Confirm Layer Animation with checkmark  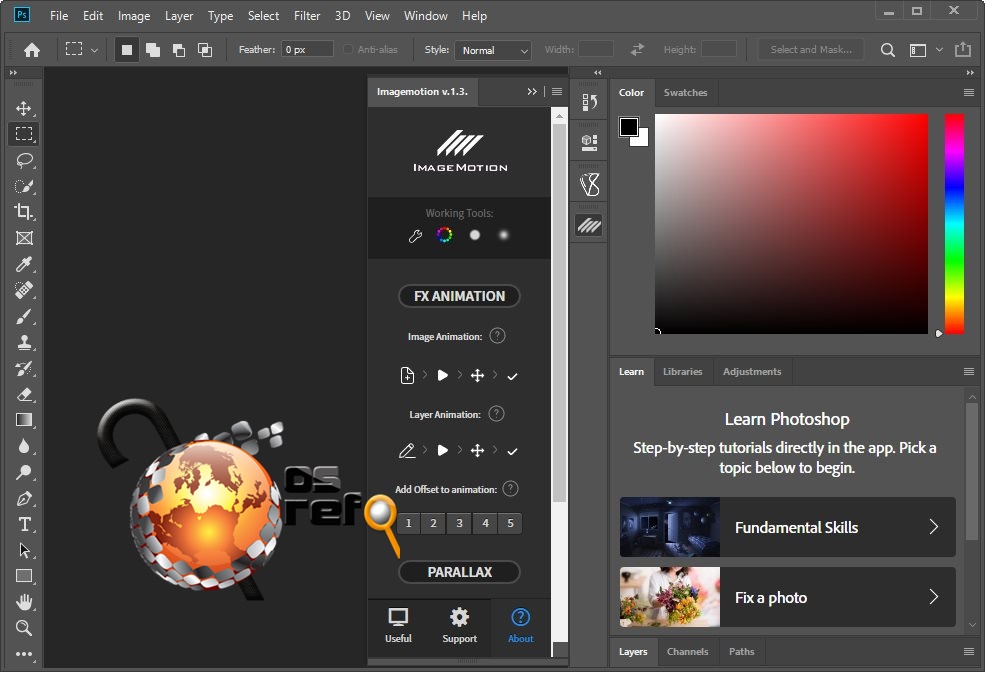click(513, 451)
